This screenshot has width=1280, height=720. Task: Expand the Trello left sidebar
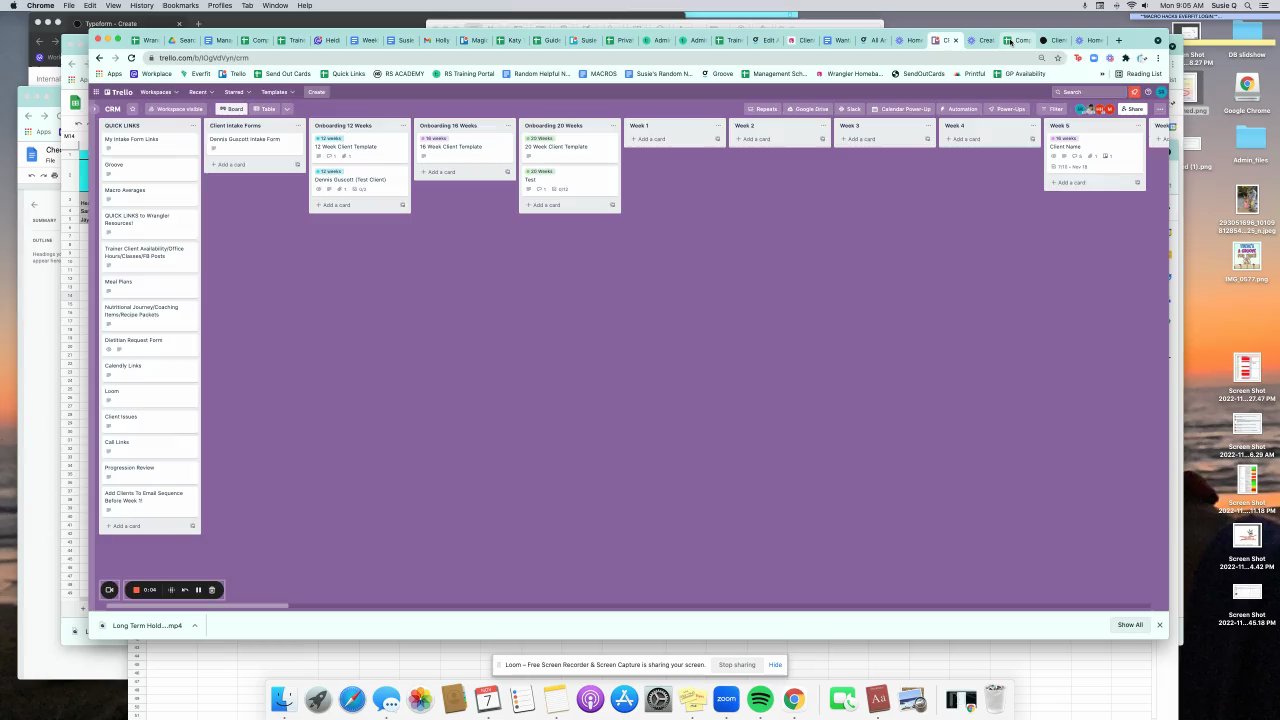(96, 109)
